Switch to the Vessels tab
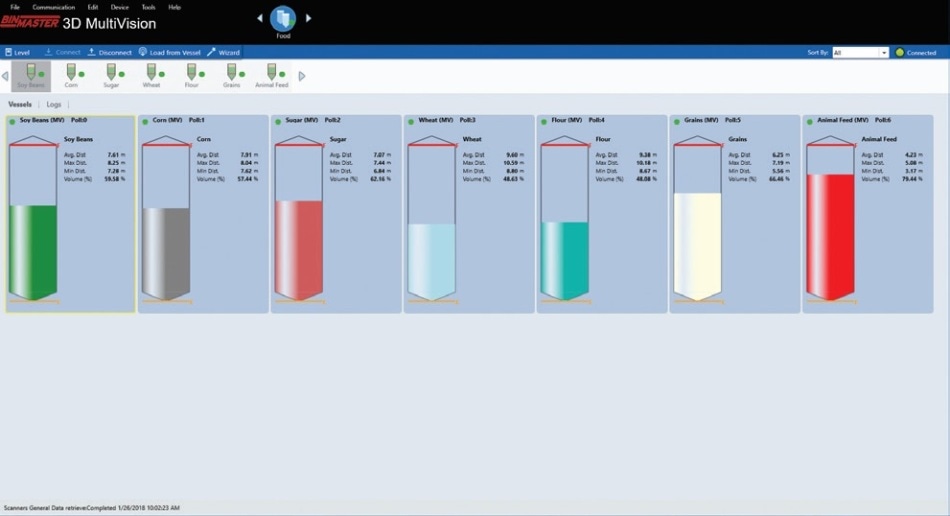This screenshot has height=516, width=950. coord(20,104)
